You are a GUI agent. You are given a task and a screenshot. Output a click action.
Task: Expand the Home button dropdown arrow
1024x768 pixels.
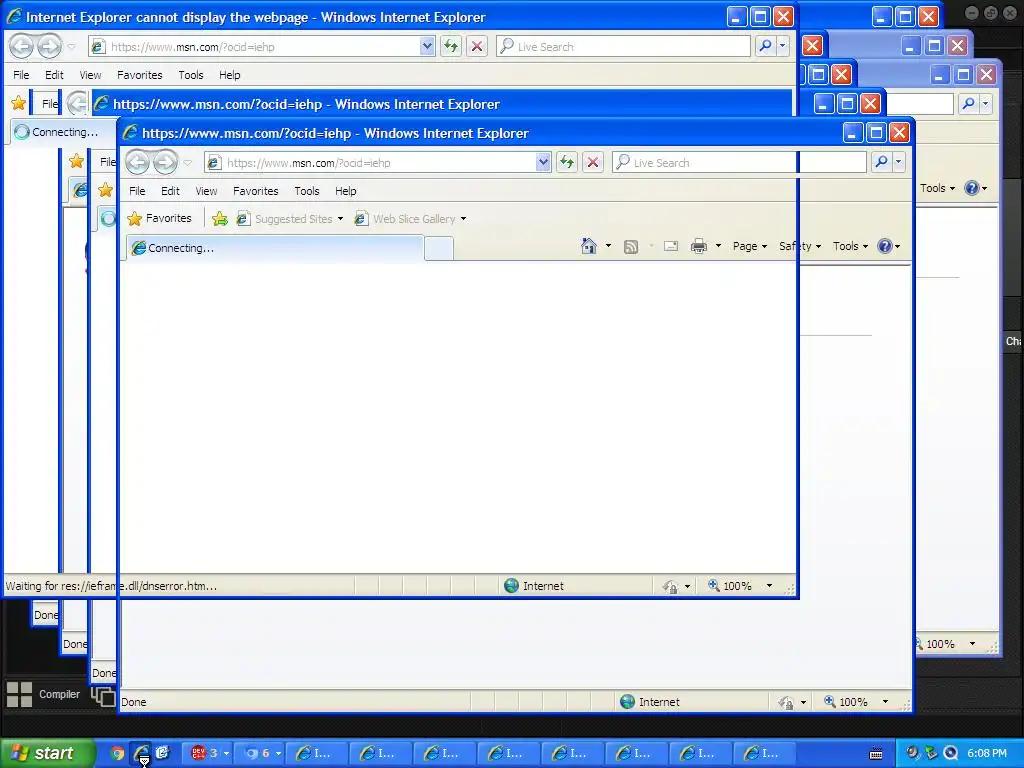coord(608,246)
